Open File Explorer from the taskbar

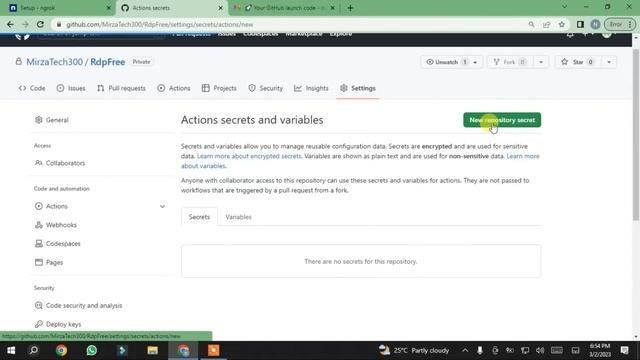coord(153,350)
